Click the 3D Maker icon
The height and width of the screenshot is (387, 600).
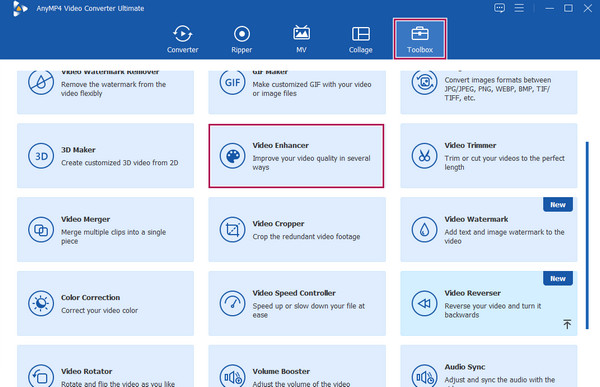point(41,156)
